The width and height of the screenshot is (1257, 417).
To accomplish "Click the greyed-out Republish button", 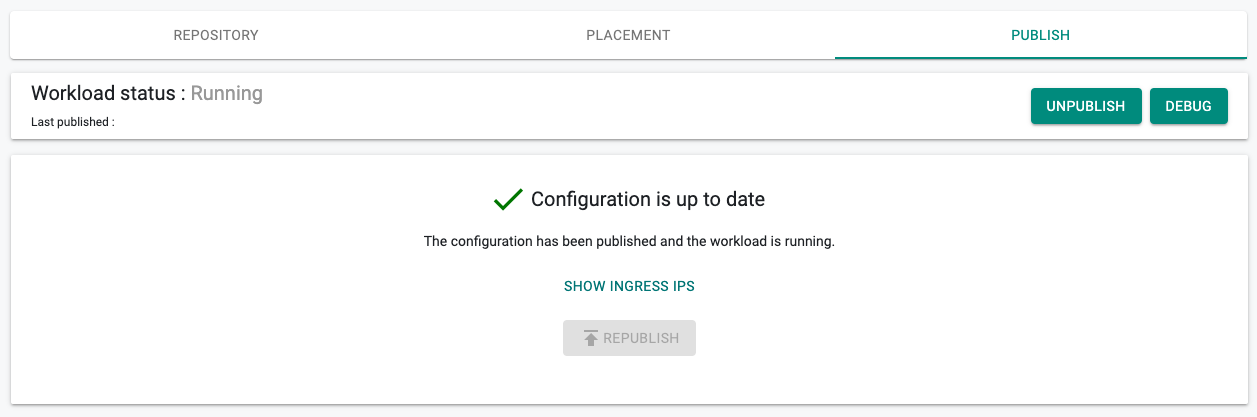I will [629, 338].
